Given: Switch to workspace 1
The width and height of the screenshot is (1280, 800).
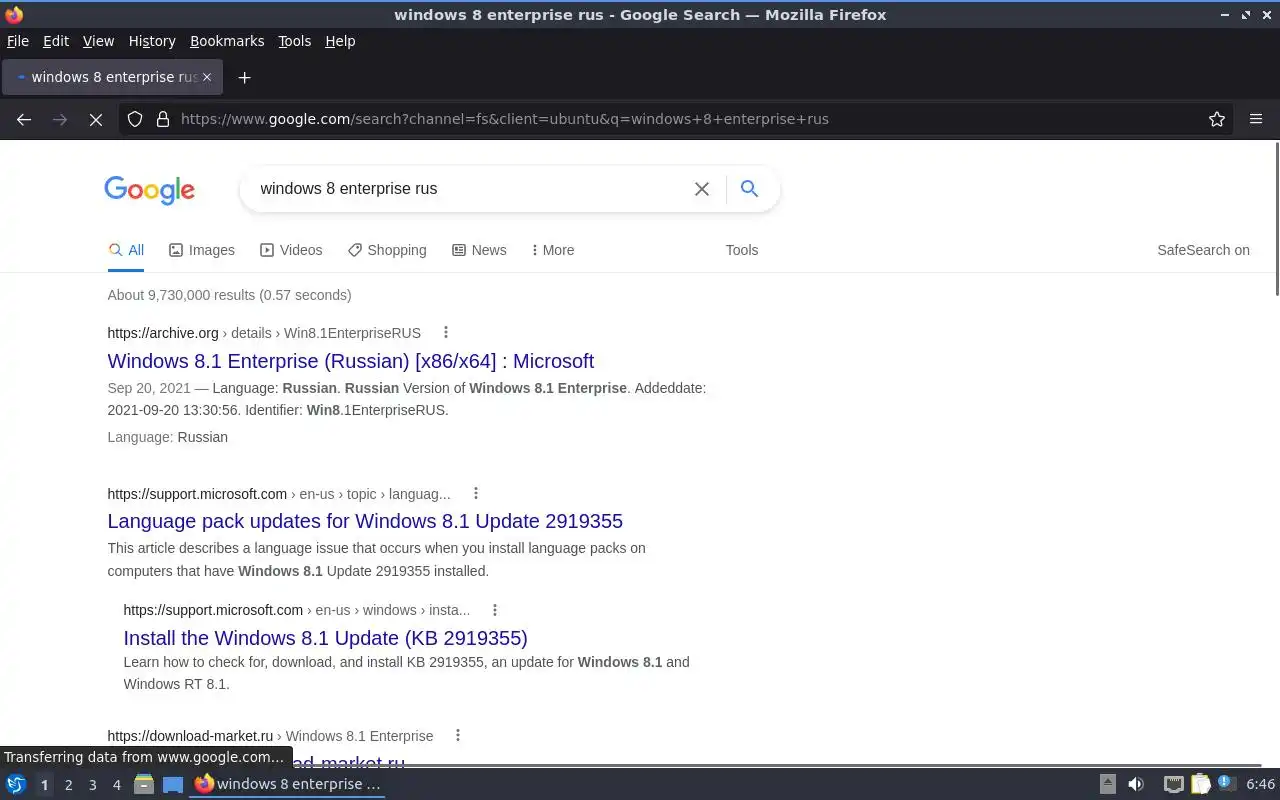Looking at the screenshot, I should click(44, 785).
